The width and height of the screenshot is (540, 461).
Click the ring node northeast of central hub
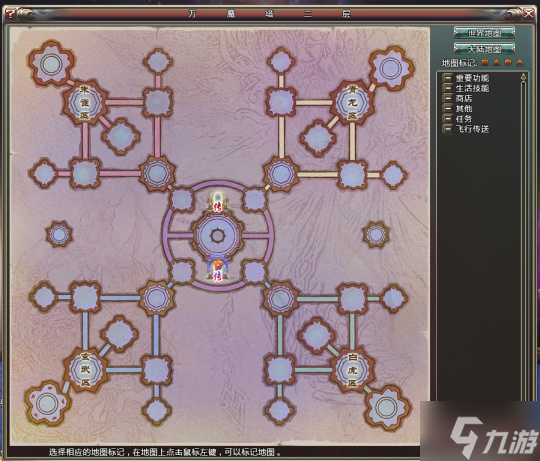tap(255, 199)
